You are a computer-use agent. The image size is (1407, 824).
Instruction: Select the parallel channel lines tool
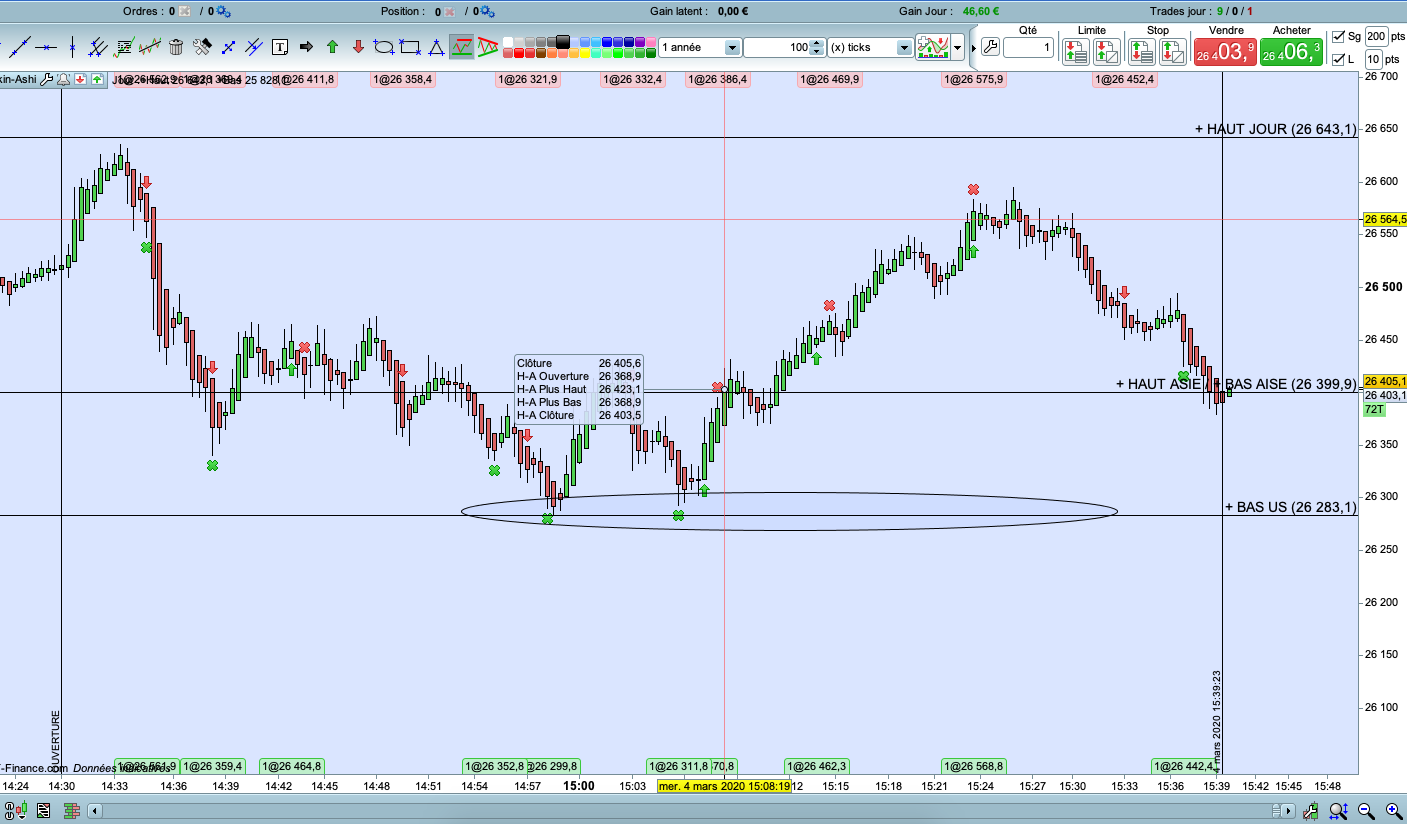(98, 46)
